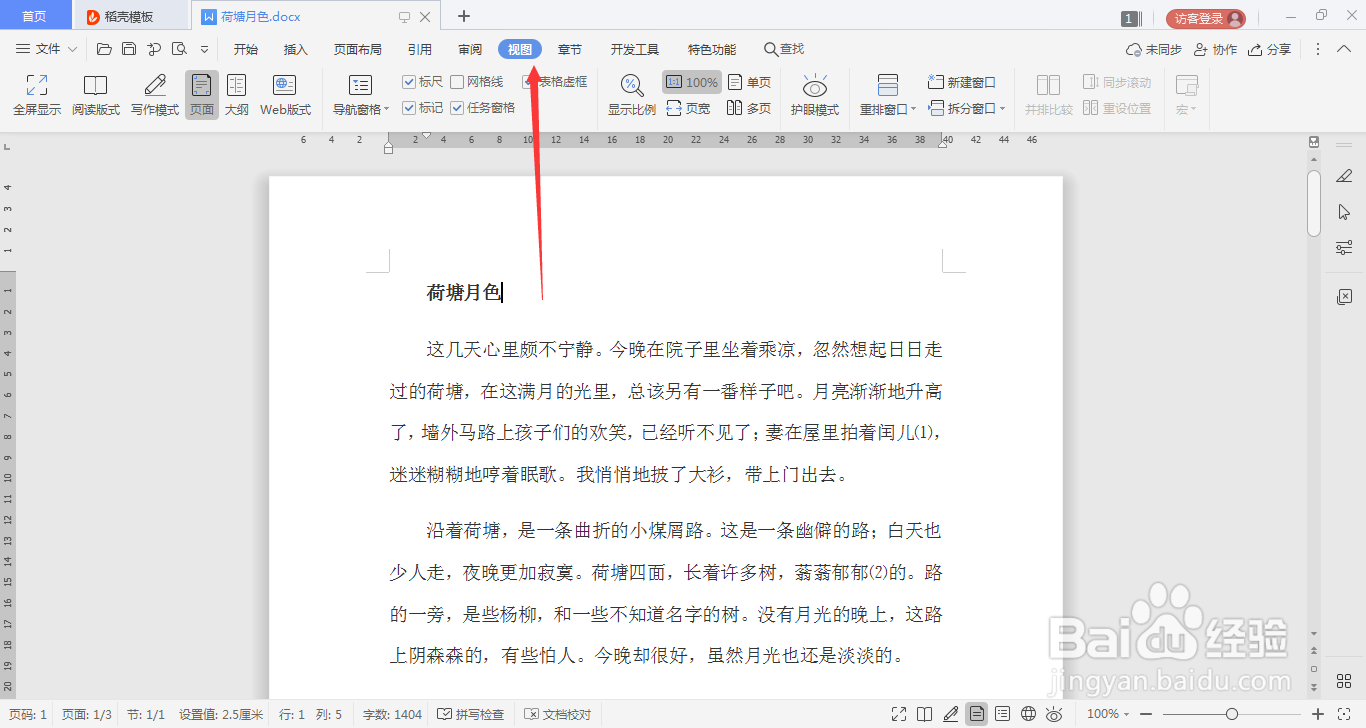The height and width of the screenshot is (728, 1366).
Task: Click reading layout icon in status bar
Action: click(x=925, y=714)
